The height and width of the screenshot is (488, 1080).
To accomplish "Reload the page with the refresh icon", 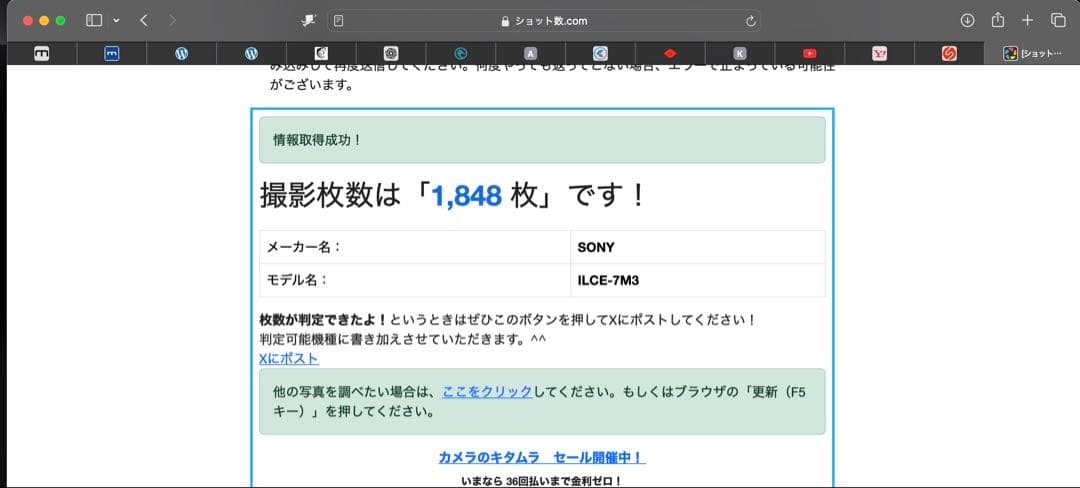I will [x=751, y=21].
